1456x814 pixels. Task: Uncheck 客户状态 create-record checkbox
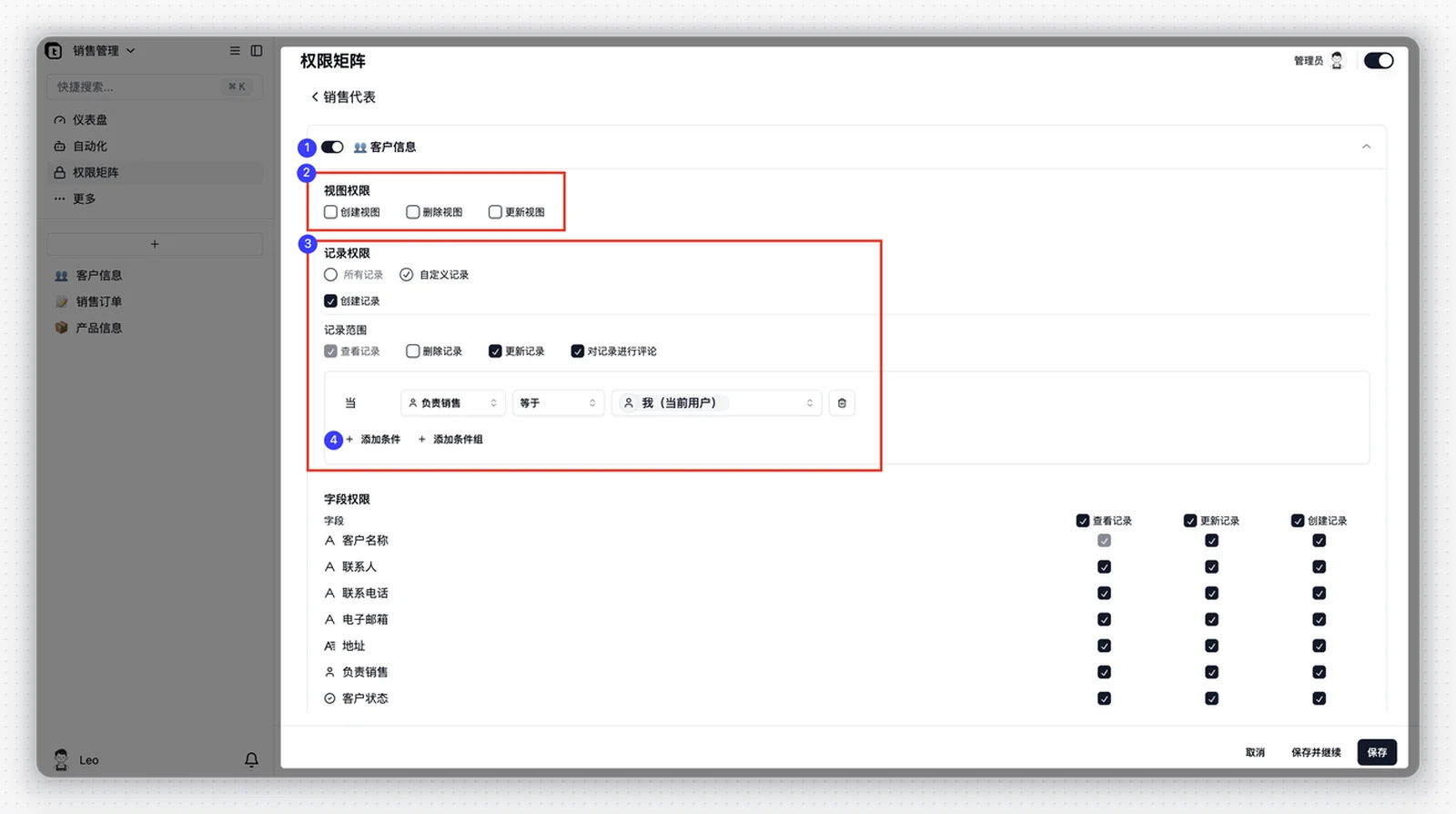point(1319,699)
